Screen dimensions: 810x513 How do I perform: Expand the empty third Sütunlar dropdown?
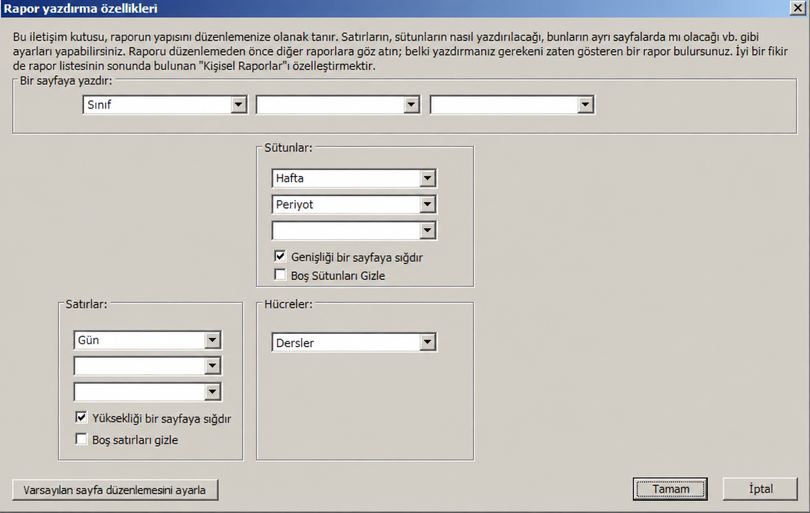point(427,230)
